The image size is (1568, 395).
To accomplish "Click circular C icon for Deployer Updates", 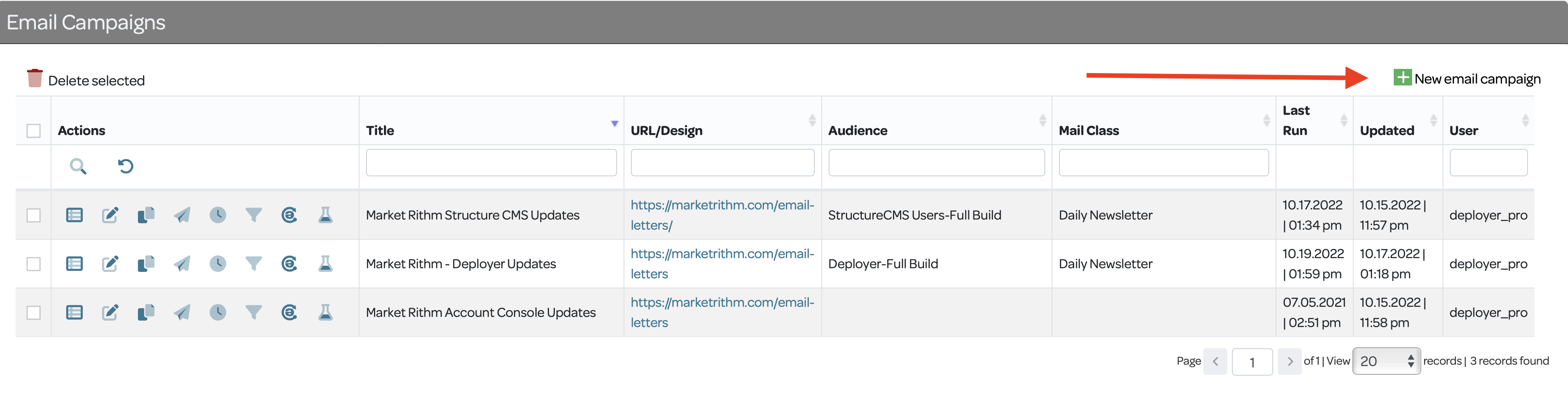I will [290, 264].
